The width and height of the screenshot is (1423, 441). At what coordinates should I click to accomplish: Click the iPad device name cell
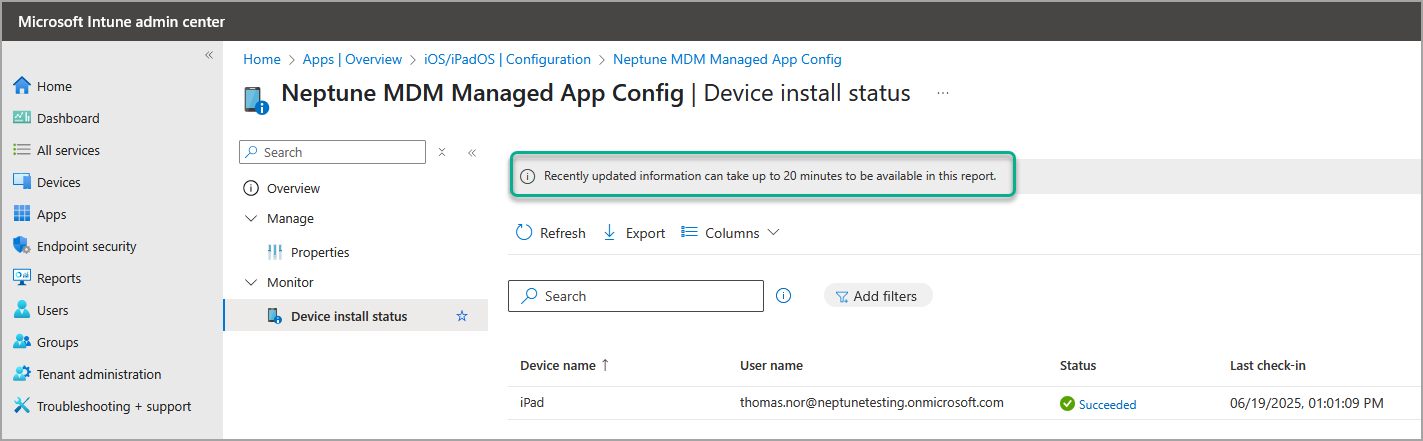[x=532, y=403]
